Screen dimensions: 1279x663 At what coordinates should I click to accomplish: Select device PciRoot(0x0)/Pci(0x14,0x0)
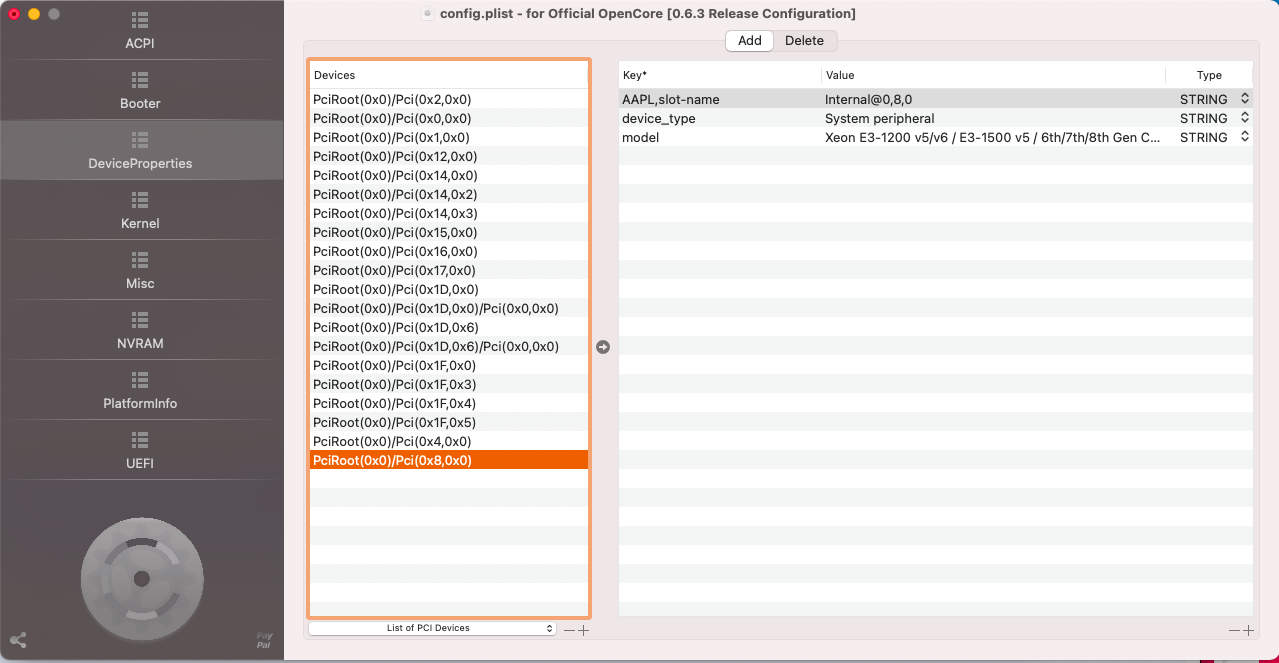pos(449,175)
